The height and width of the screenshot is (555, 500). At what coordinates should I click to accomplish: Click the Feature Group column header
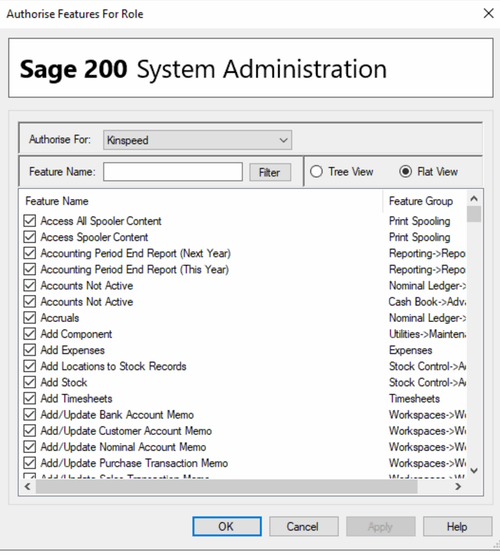(x=425, y=201)
